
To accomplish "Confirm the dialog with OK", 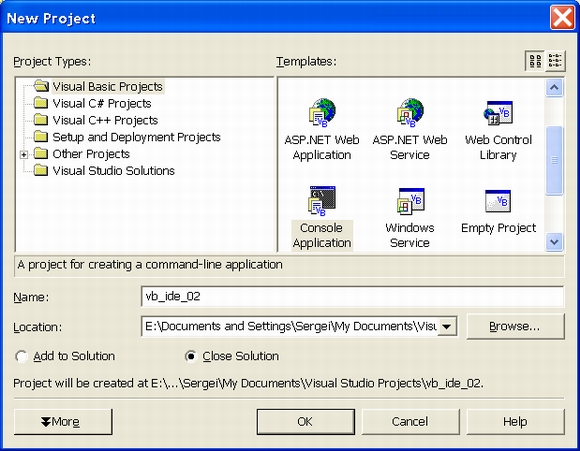I will (306, 422).
